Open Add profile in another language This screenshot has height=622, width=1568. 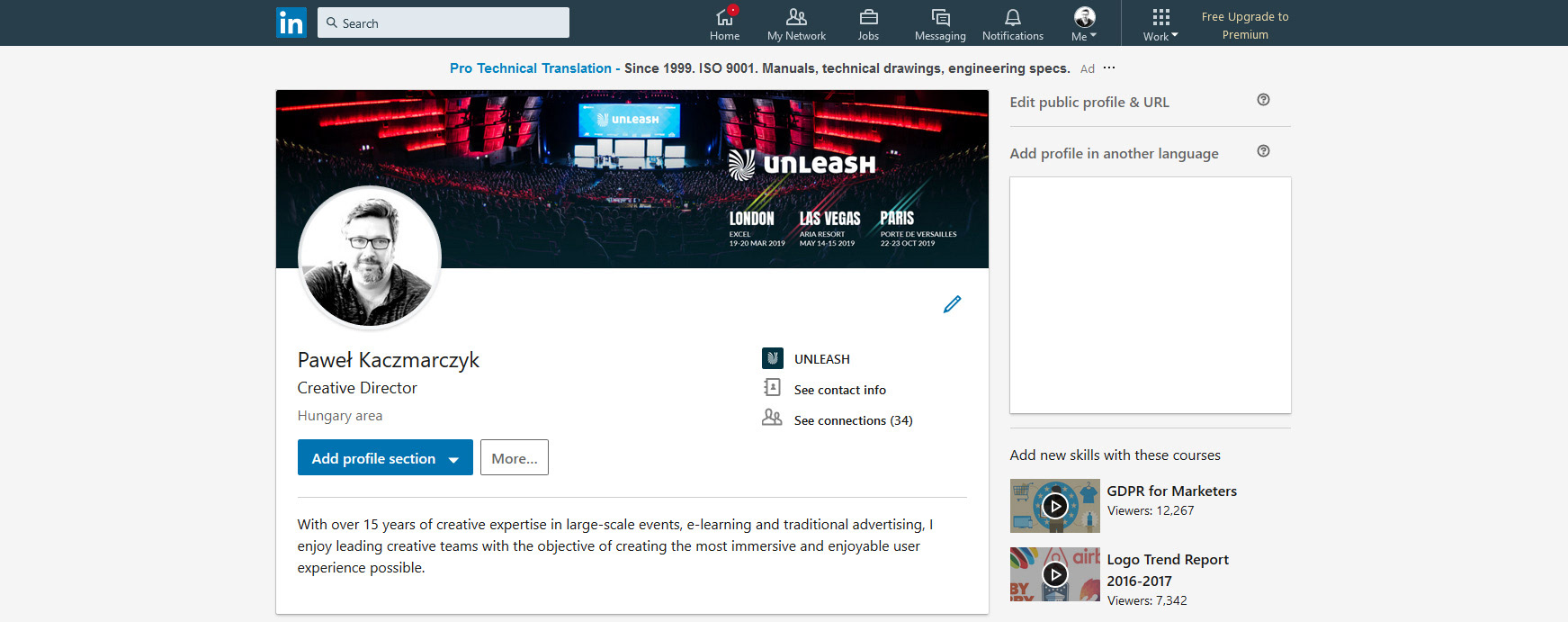pyautogui.click(x=1114, y=154)
